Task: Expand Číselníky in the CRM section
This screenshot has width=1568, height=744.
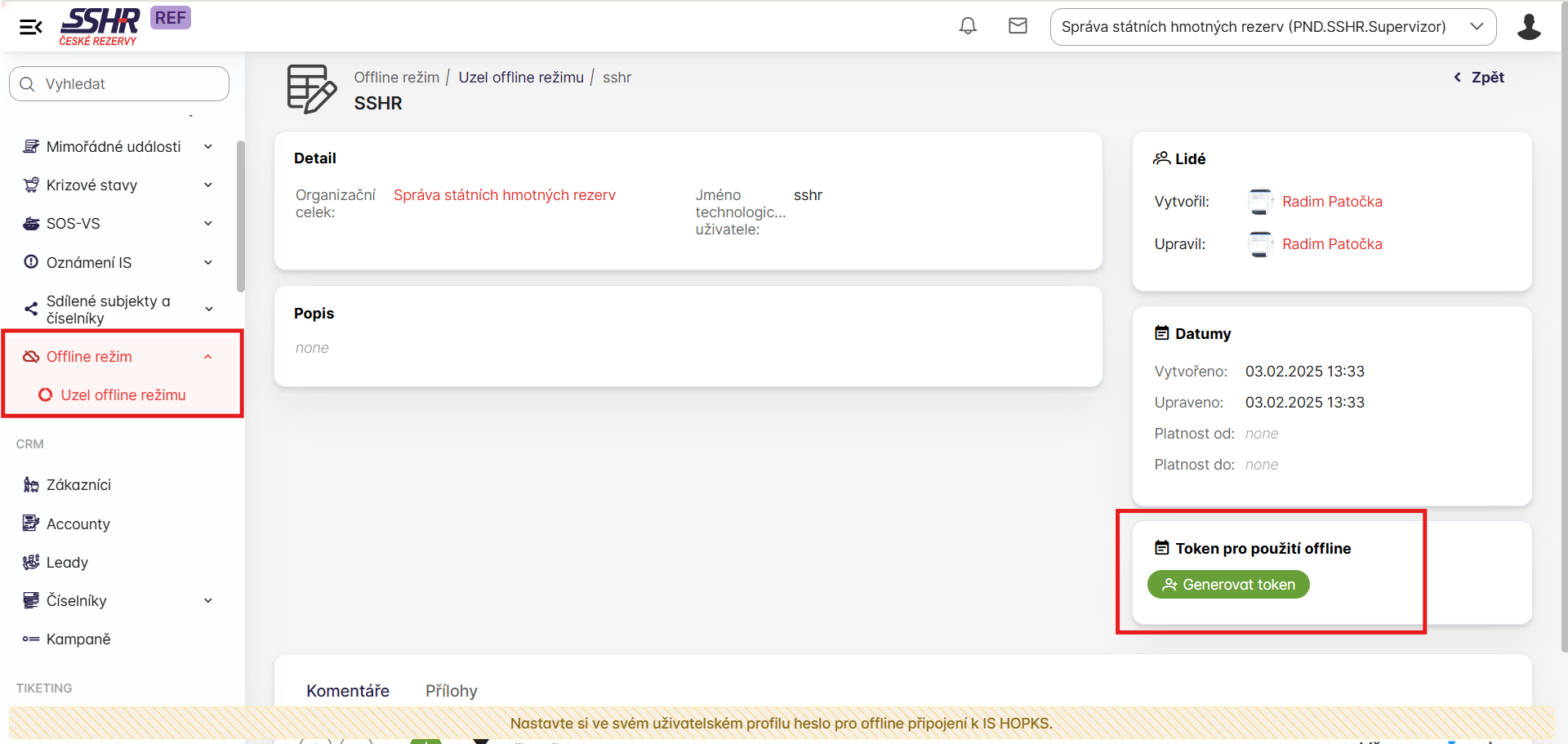Action: coord(207,601)
